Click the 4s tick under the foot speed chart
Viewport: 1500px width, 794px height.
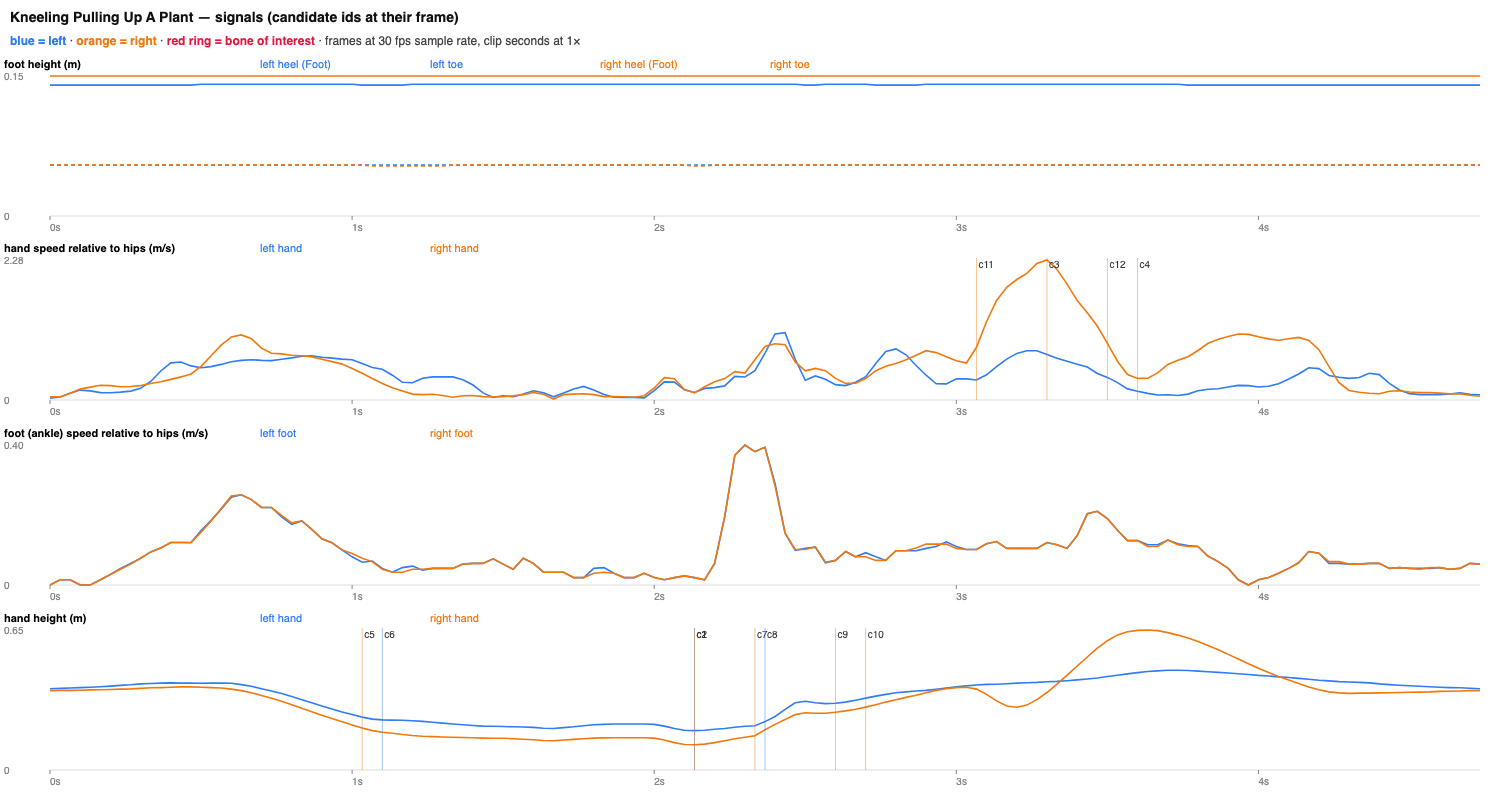tap(1265, 597)
